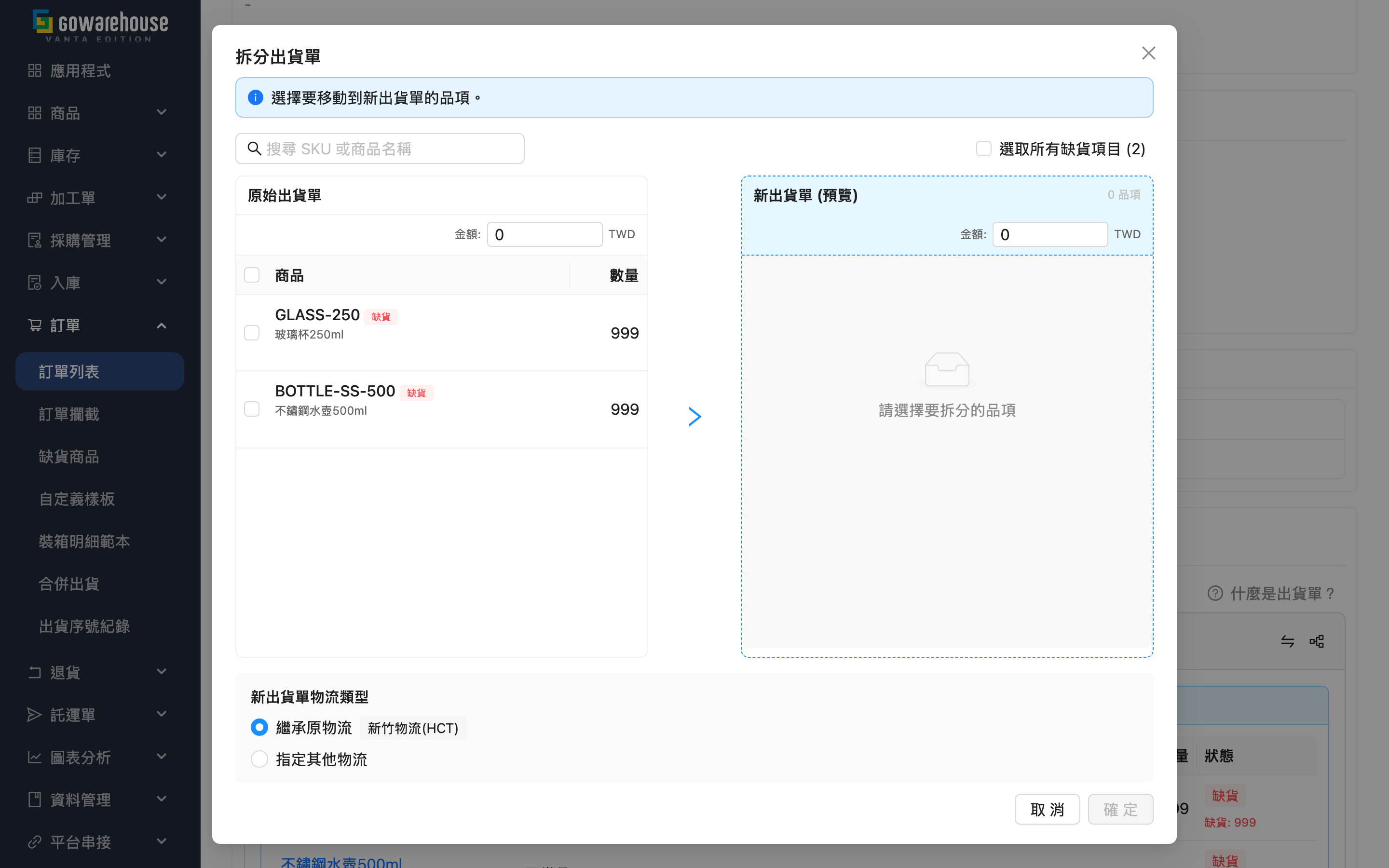The image size is (1389, 868).
Task: Toggle select-all checkbox in 商品 header
Action: (x=252, y=275)
